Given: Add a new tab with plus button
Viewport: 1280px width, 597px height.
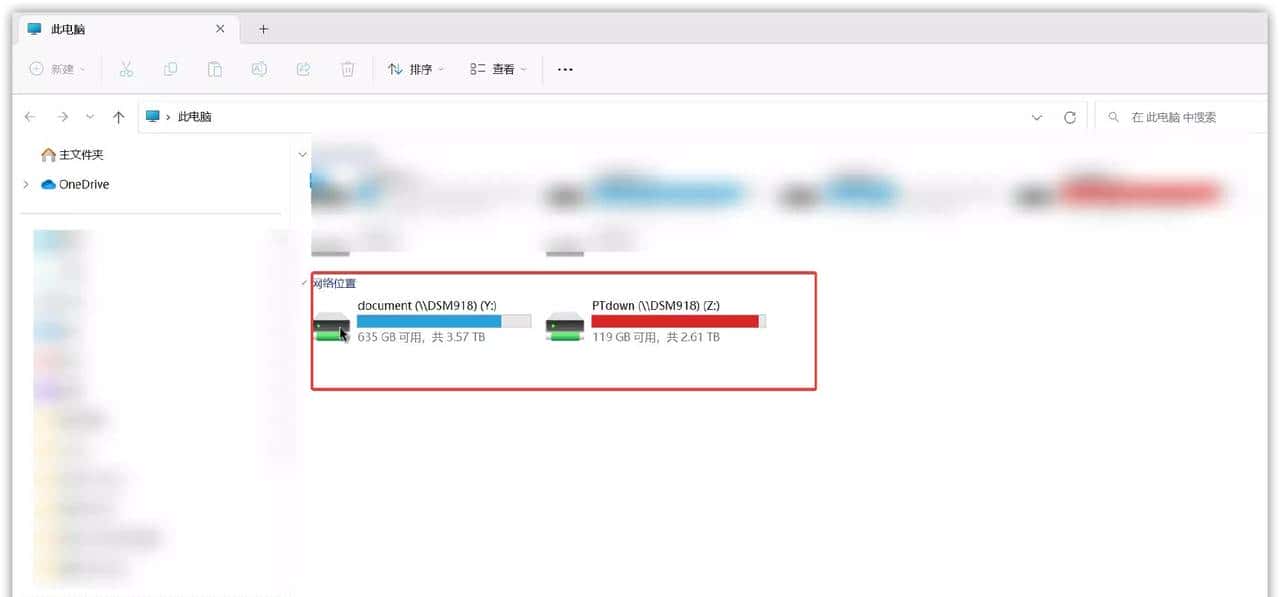Looking at the screenshot, I should pos(264,29).
